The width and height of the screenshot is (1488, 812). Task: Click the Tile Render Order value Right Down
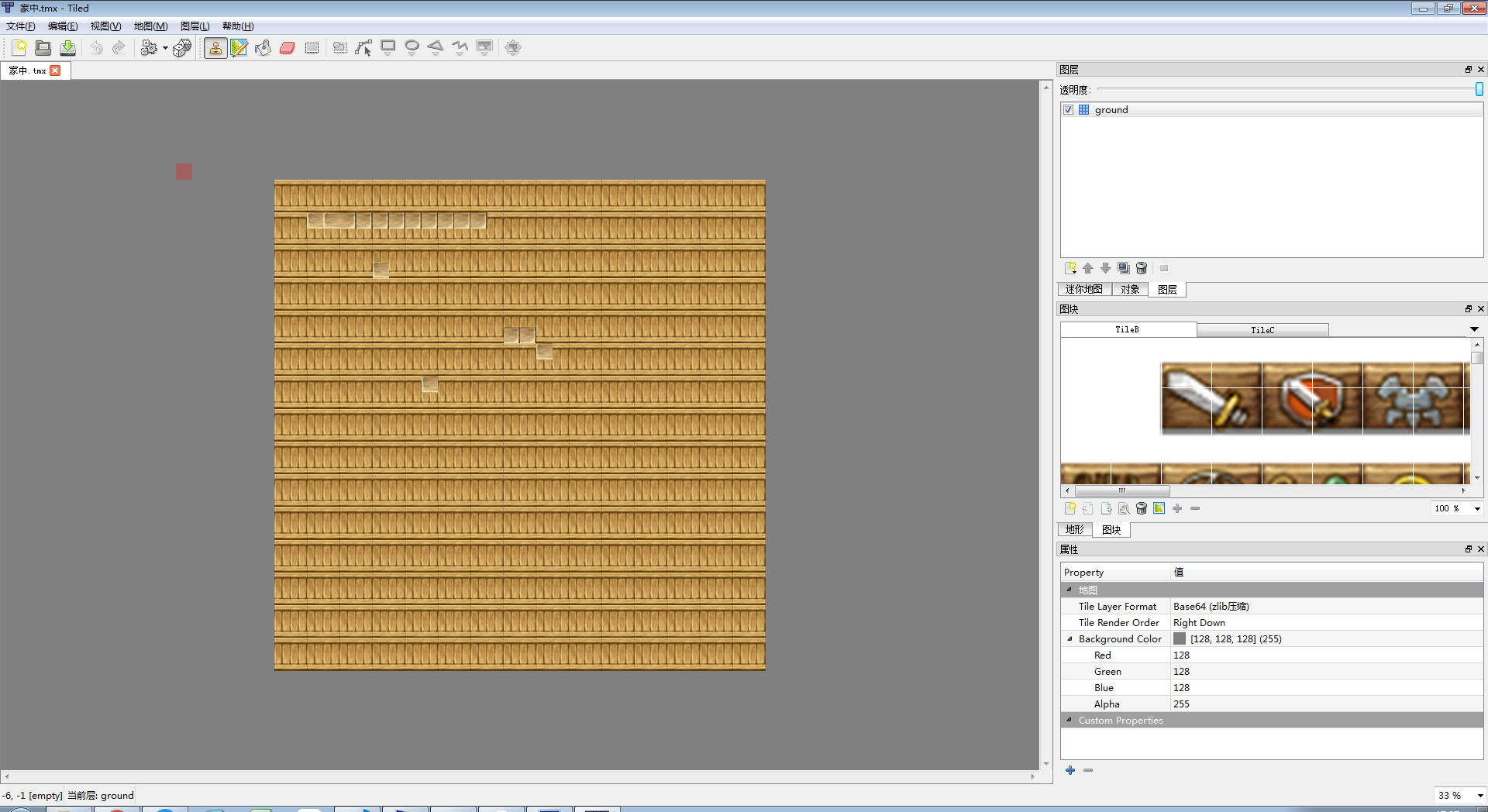click(x=1327, y=623)
